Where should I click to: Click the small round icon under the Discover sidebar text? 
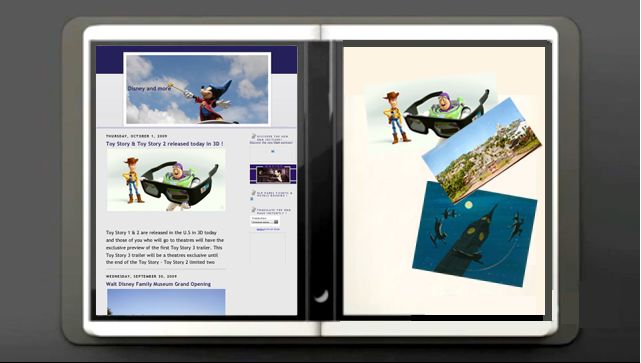(273, 151)
